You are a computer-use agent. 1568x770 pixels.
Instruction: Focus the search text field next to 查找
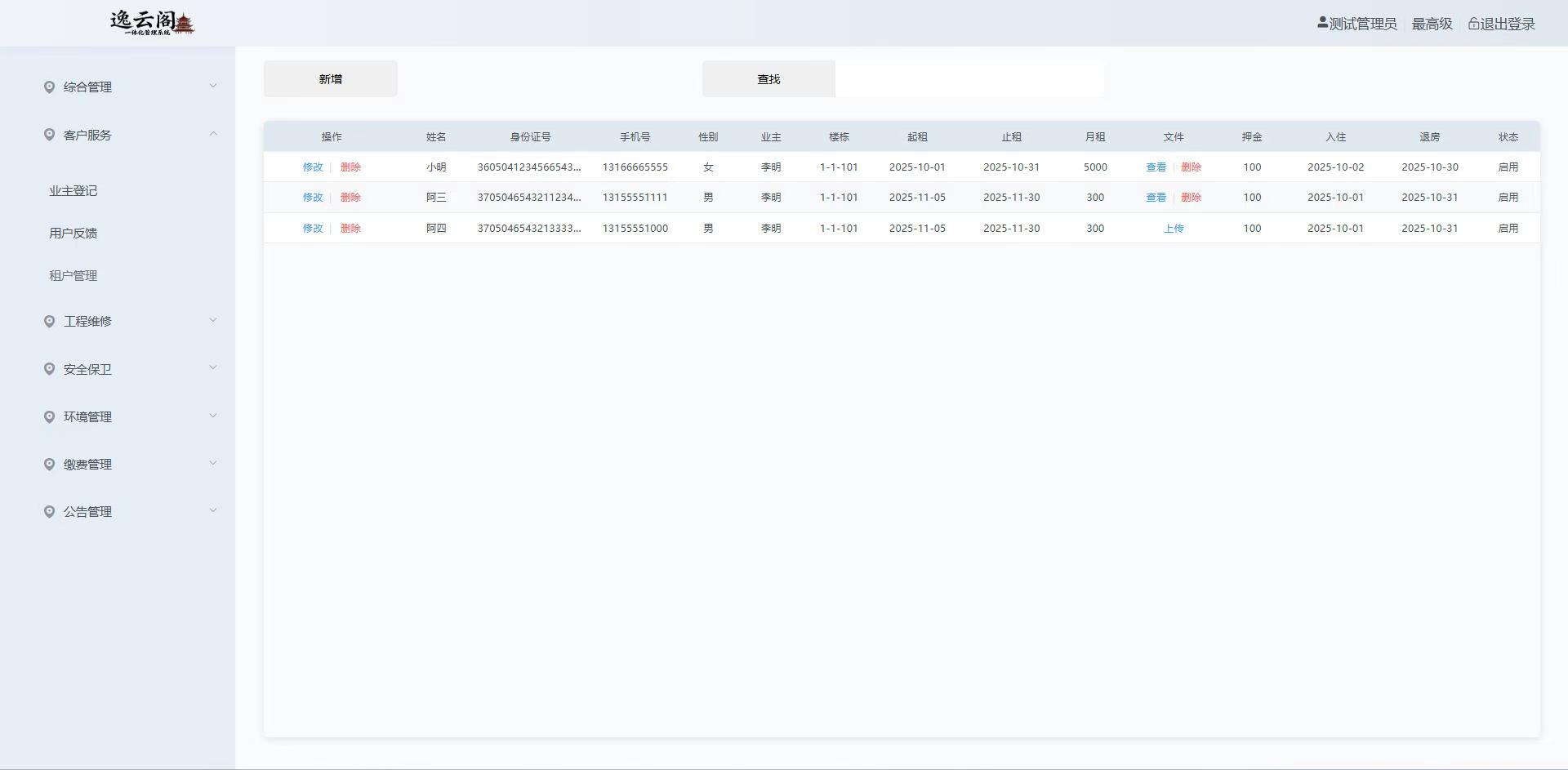point(969,79)
